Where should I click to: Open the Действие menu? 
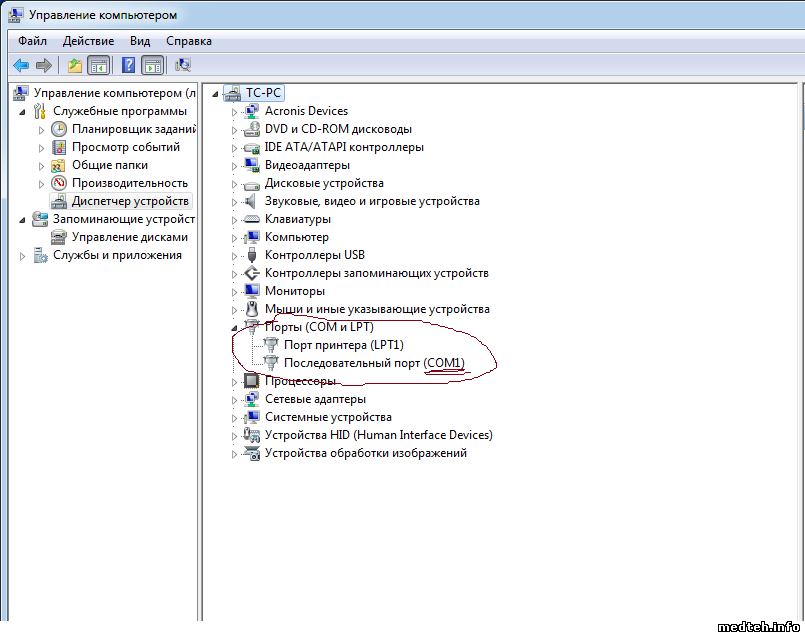click(x=89, y=41)
